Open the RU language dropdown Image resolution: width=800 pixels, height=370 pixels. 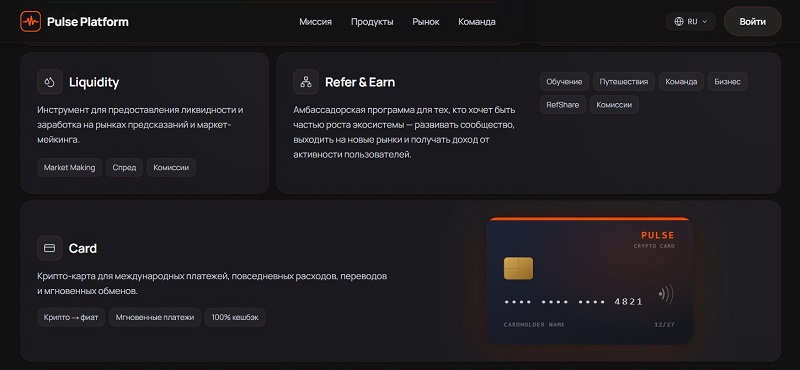(x=691, y=21)
